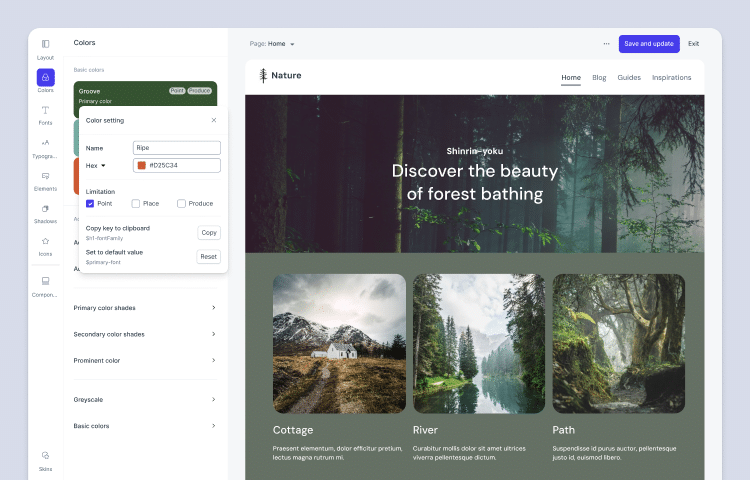Expand Secondary color shades
The width and height of the screenshot is (750, 480).
tap(145, 334)
